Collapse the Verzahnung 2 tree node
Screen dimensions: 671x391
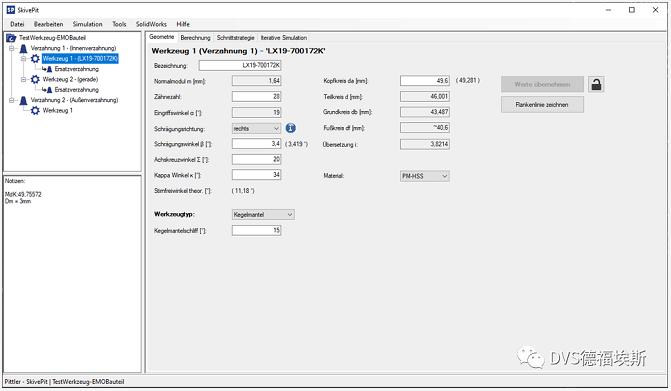pyautogui.click(x=12, y=100)
